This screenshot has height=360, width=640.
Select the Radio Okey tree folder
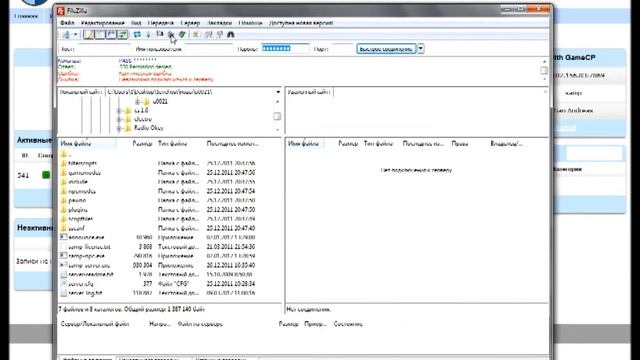149,128
